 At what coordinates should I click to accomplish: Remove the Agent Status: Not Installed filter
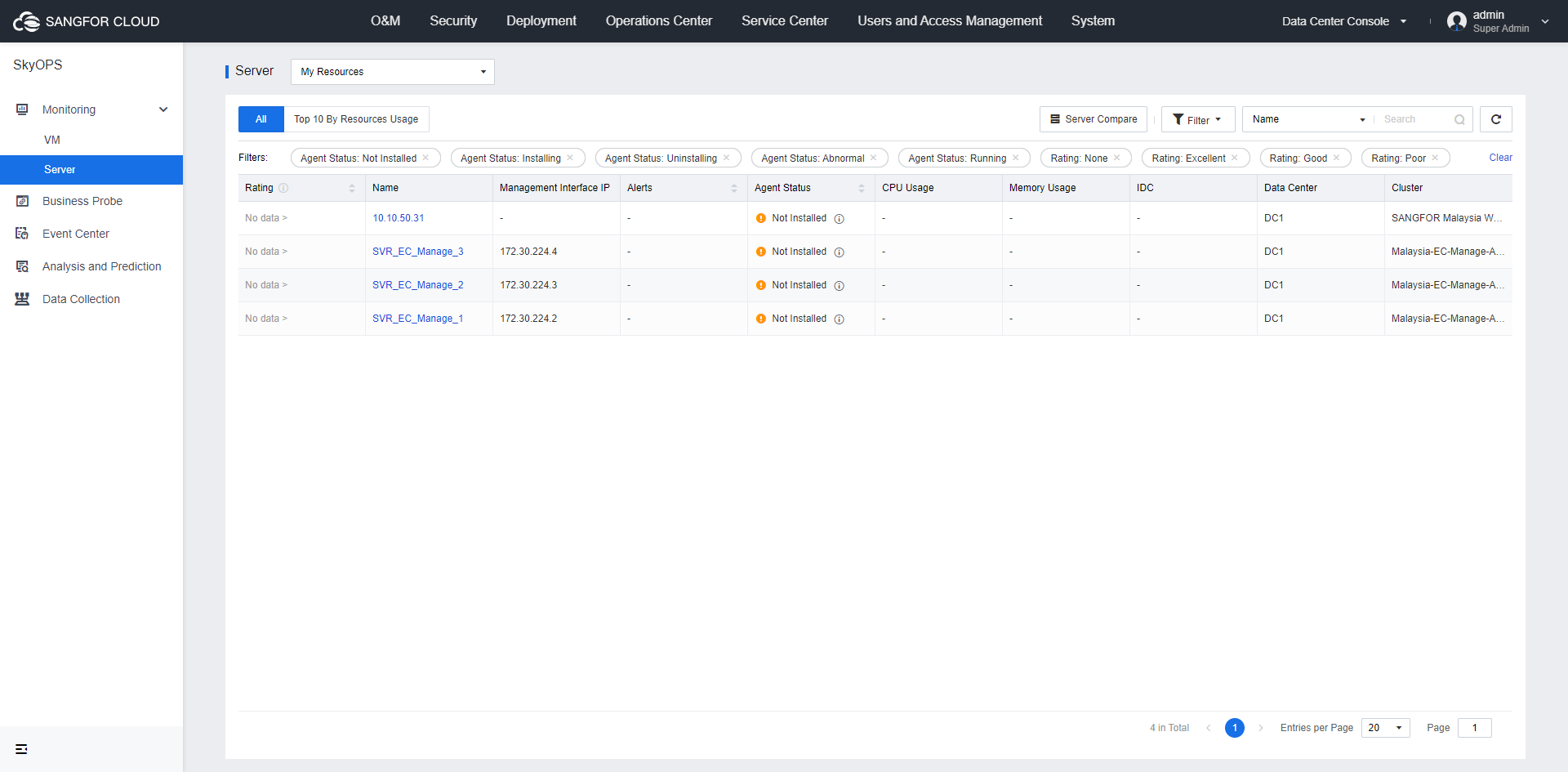tap(425, 158)
